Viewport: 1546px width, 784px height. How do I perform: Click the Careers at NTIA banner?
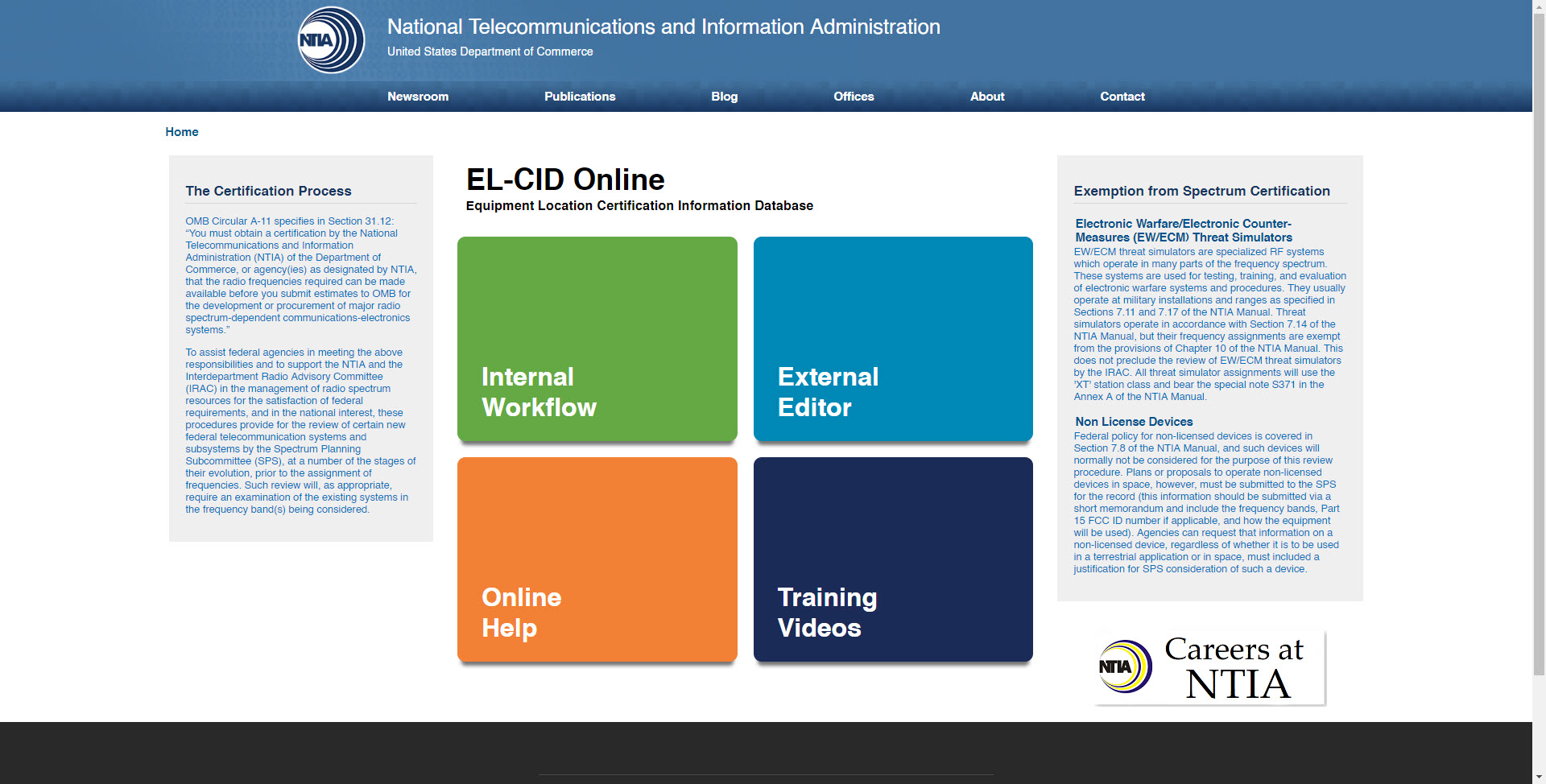click(x=1209, y=668)
